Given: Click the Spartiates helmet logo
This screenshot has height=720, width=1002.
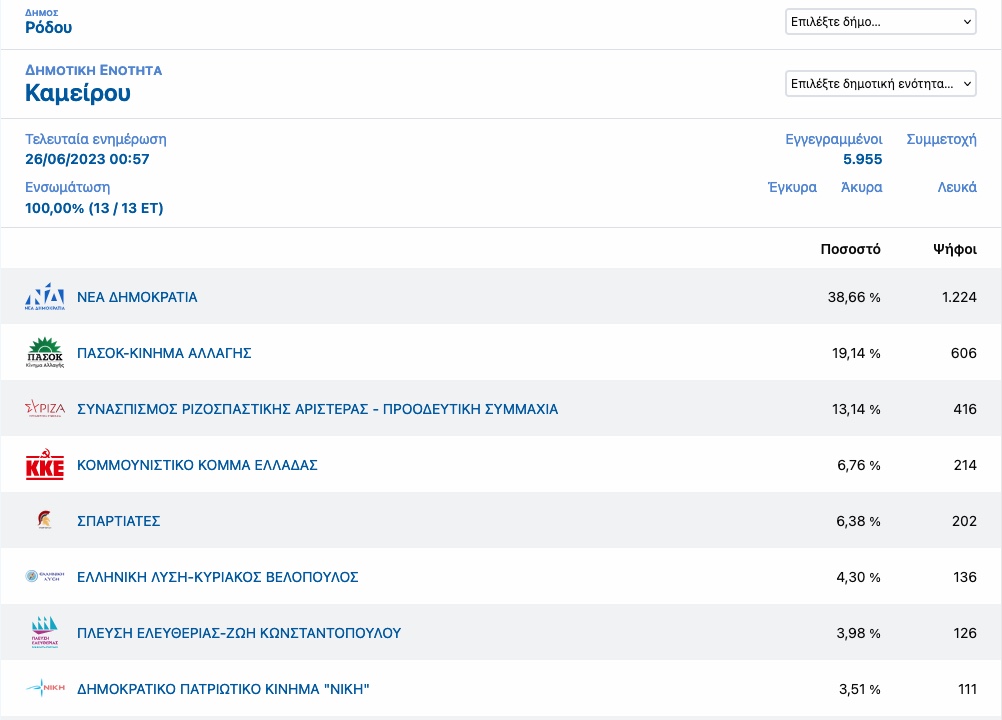Looking at the screenshot, I should pyautogui.click(x=45, y=520).
